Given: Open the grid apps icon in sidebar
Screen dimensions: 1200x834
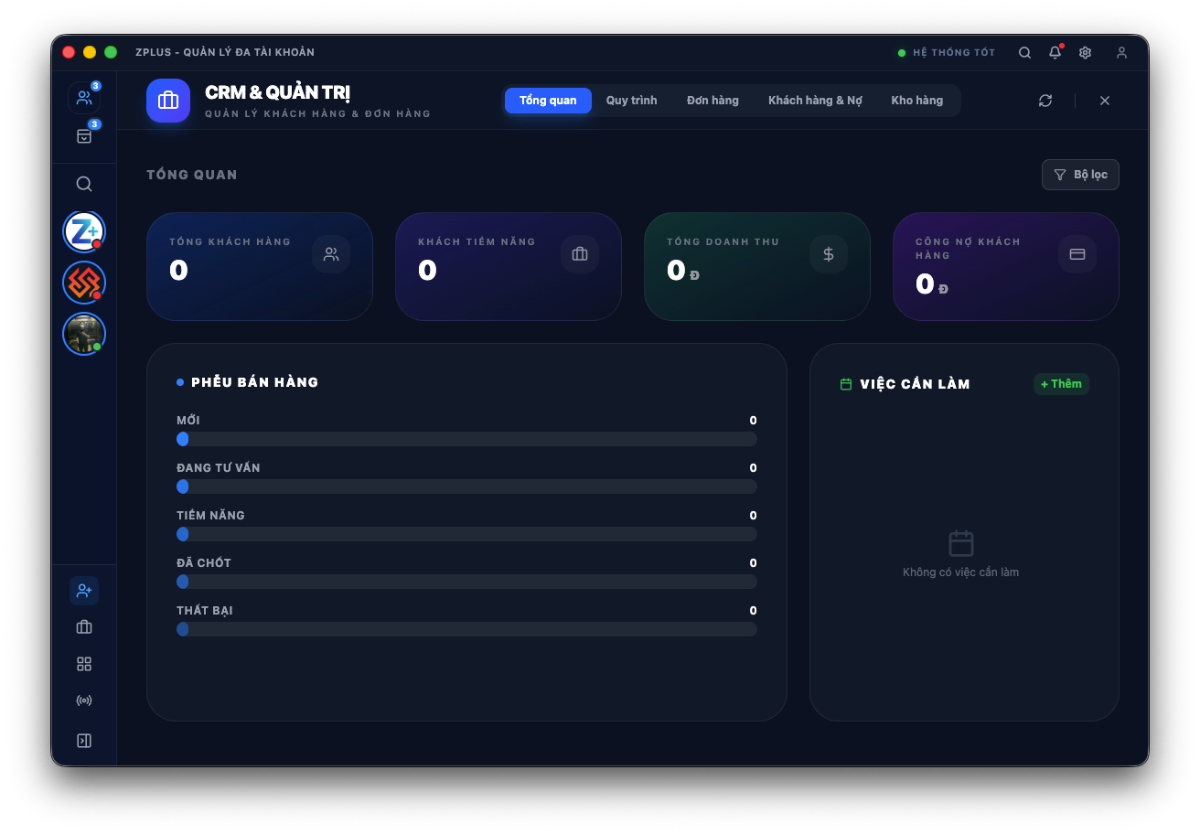Looking at the screenshot, I should [x=84, y=664].
